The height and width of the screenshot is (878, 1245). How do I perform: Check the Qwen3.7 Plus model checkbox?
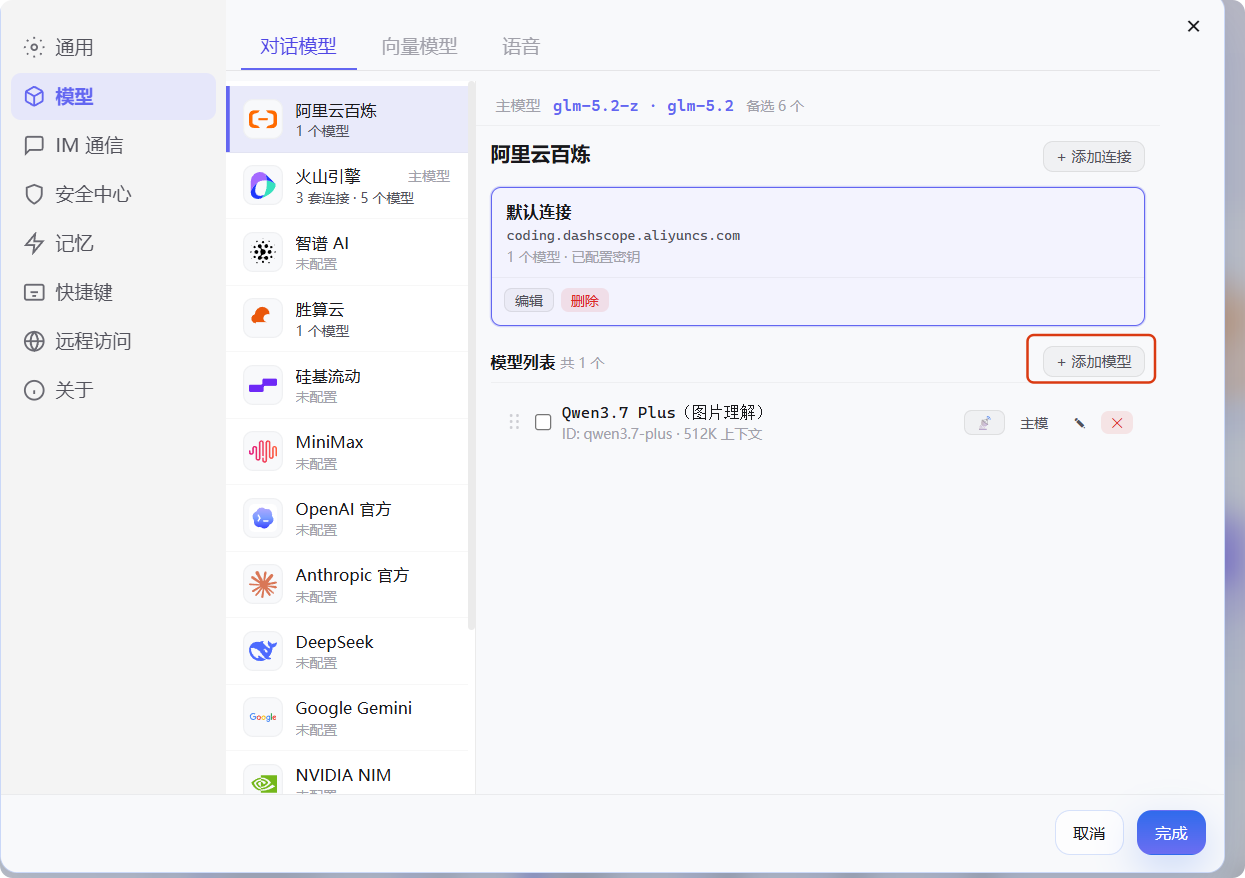coord(543,422)
